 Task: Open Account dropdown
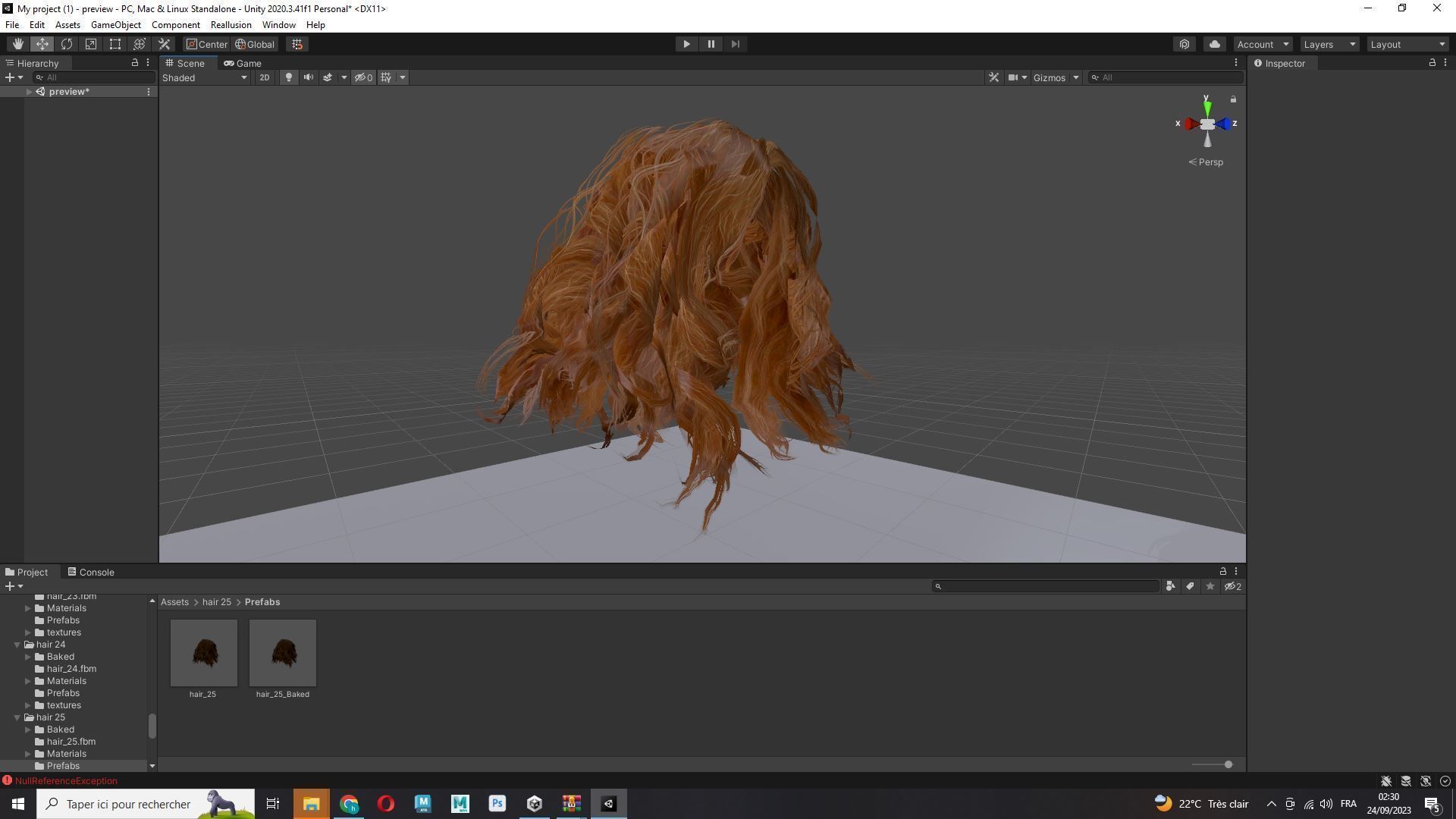click(1263, 44)
